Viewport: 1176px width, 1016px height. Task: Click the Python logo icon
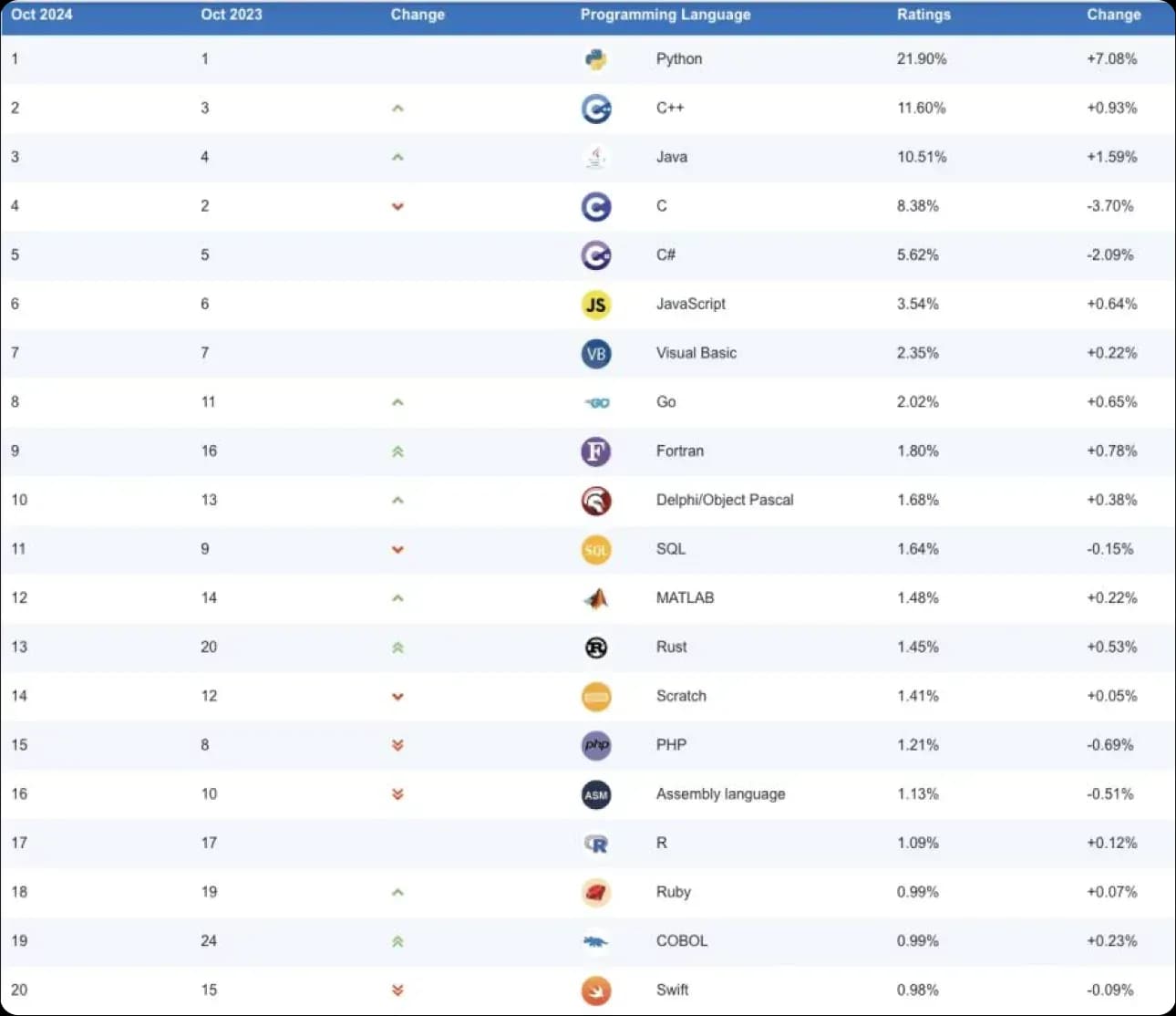[x=596, y=59]
